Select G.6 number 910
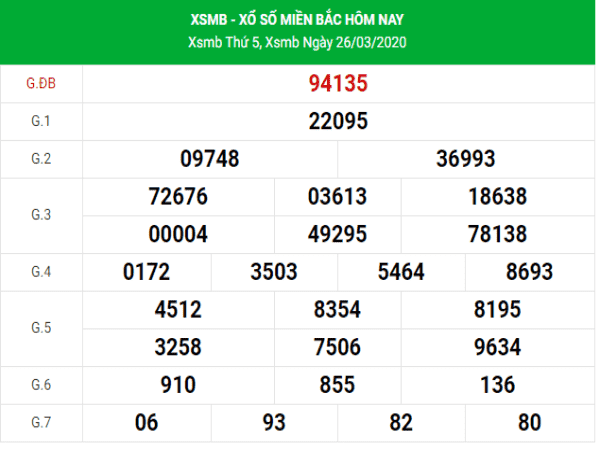 coord(178,385)
